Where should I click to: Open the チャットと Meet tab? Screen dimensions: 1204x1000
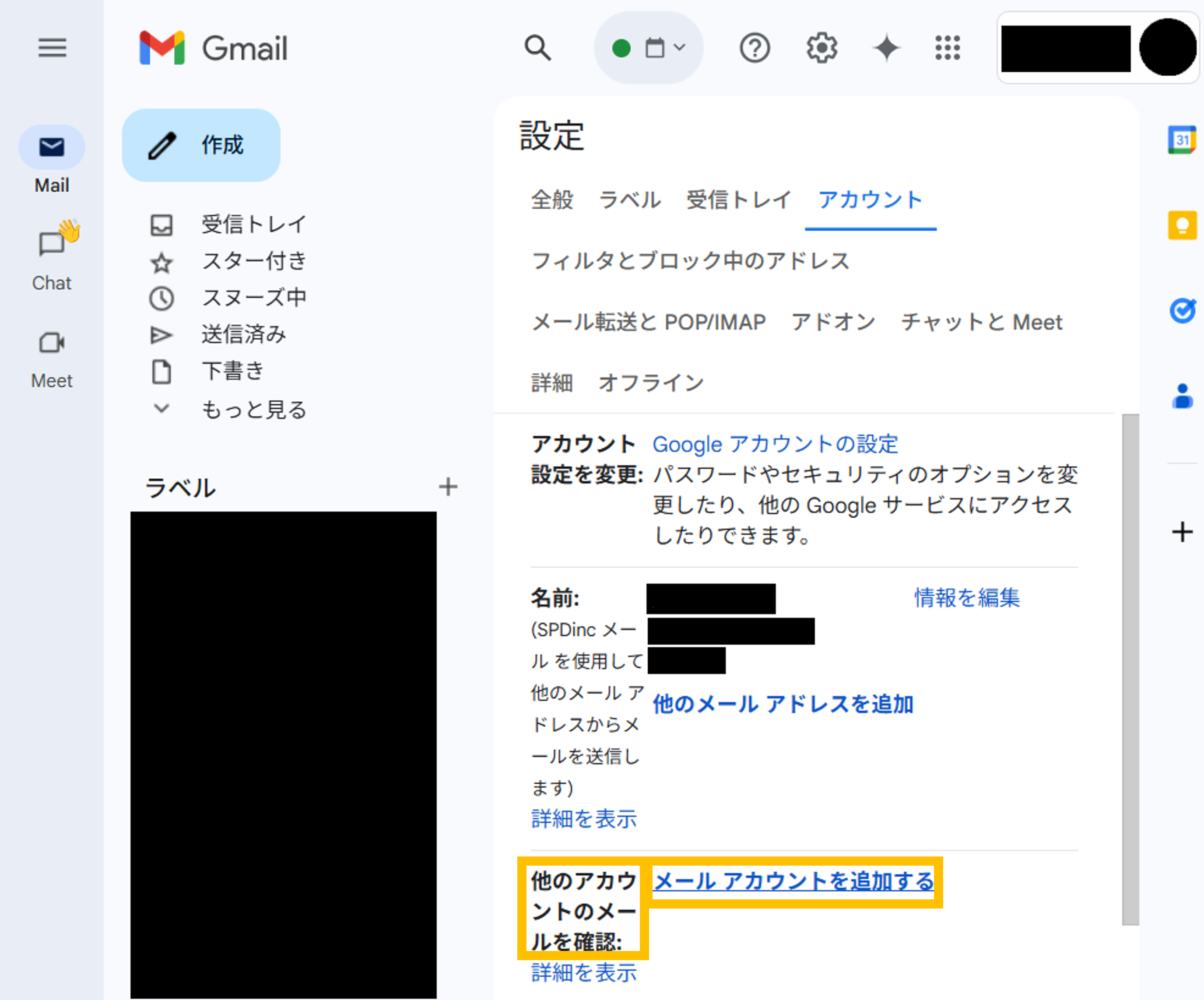pos(982,322)
